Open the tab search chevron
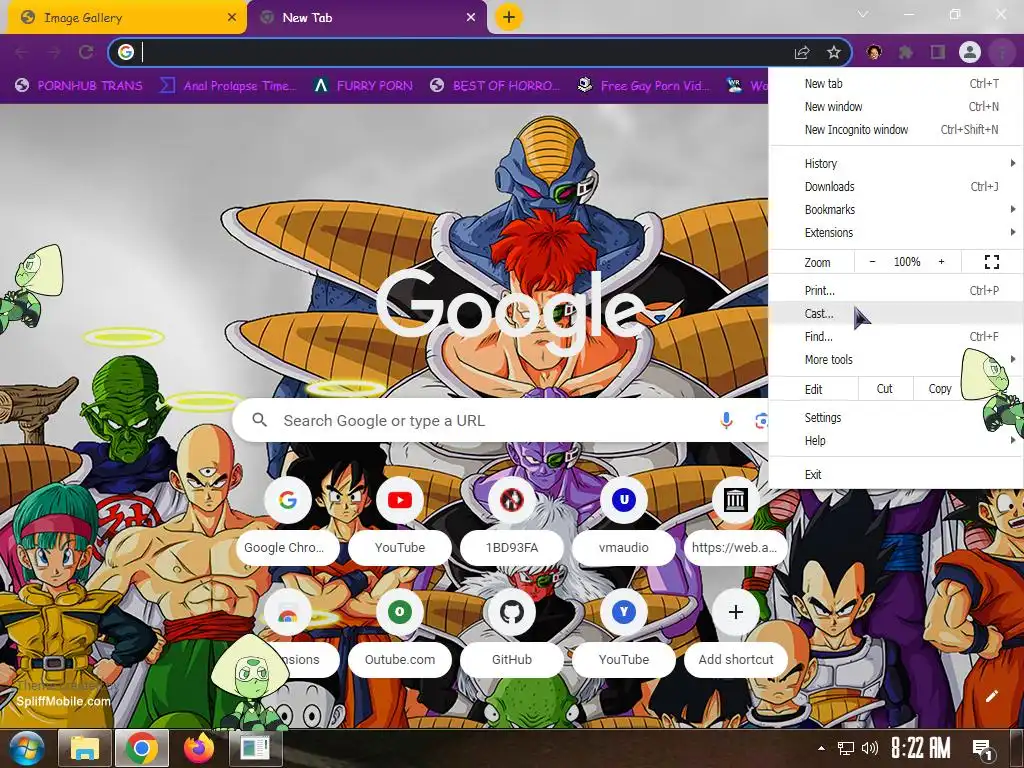This screenshot has height=768, width=1024. [863, 14]
